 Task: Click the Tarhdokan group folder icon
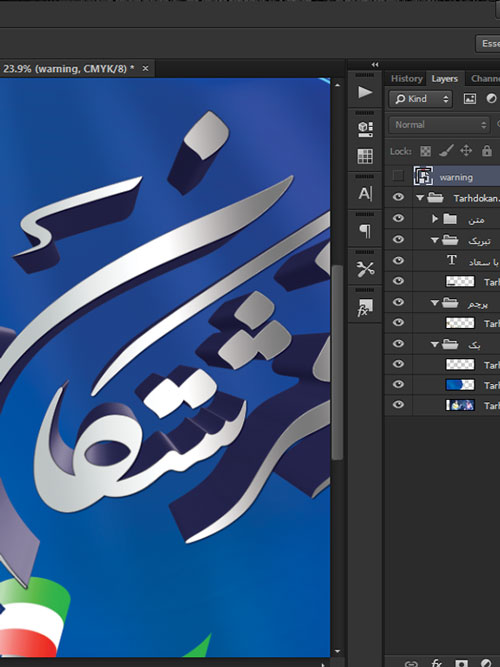[x=435, y=198]
